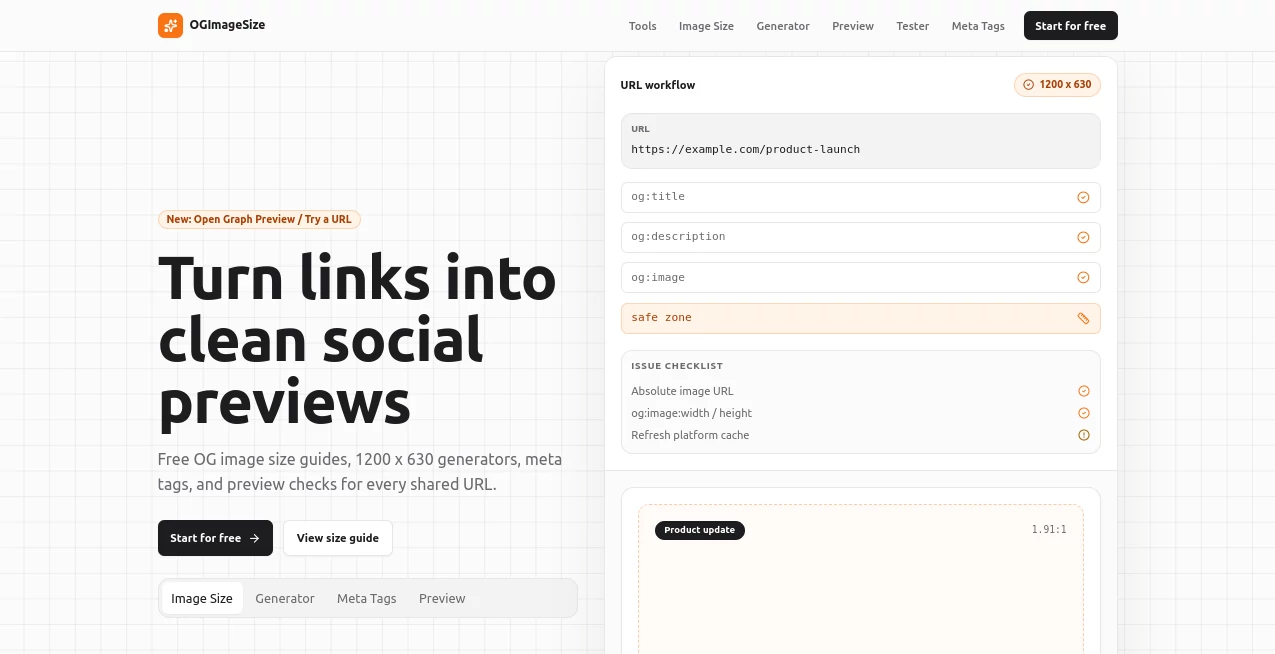
Task: Click the check icon in og:title row
Action: tap(1083, 197)
